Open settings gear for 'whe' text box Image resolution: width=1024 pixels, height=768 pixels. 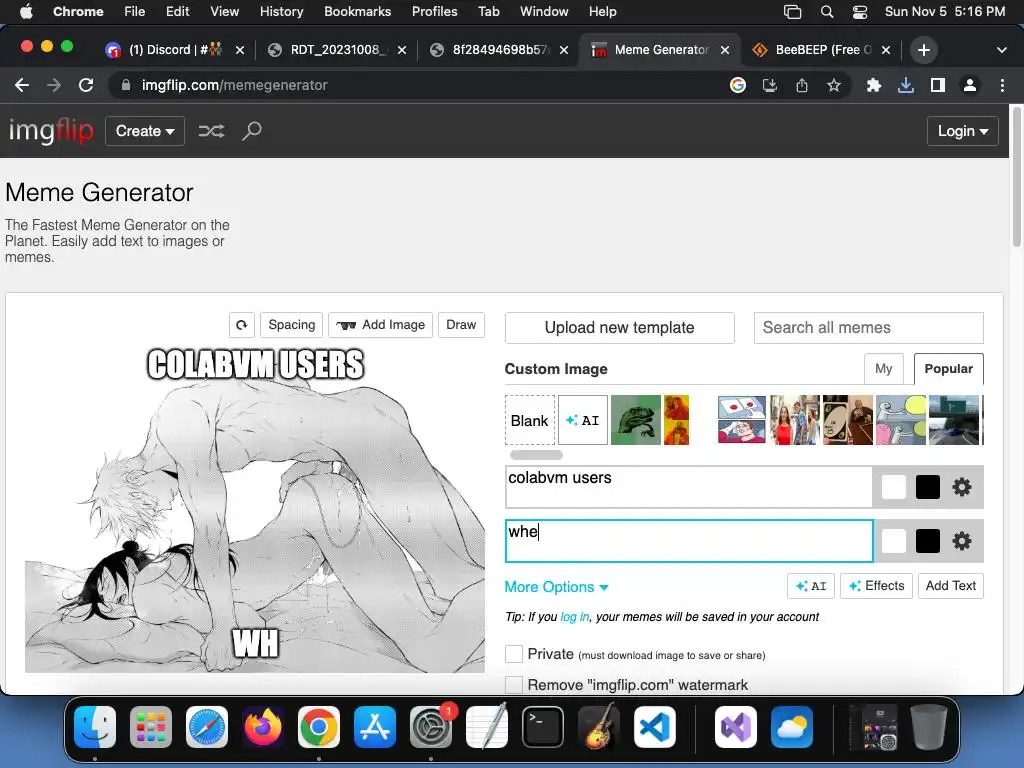(x=961, y=541)
